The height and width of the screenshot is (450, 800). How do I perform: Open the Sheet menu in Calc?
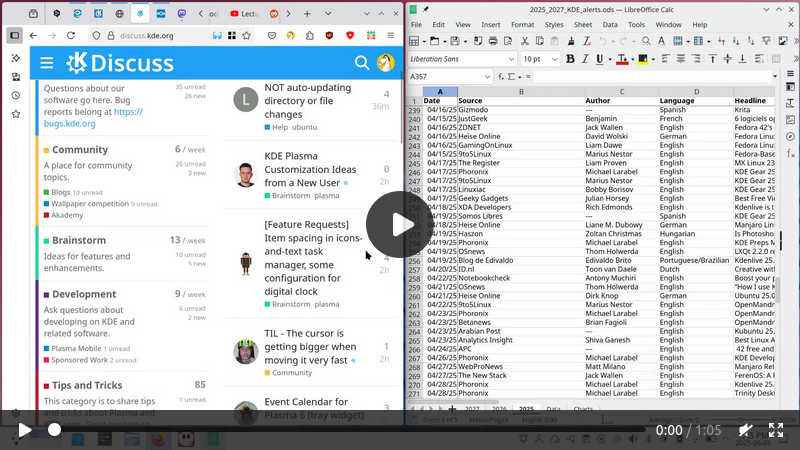click(583, 24)
